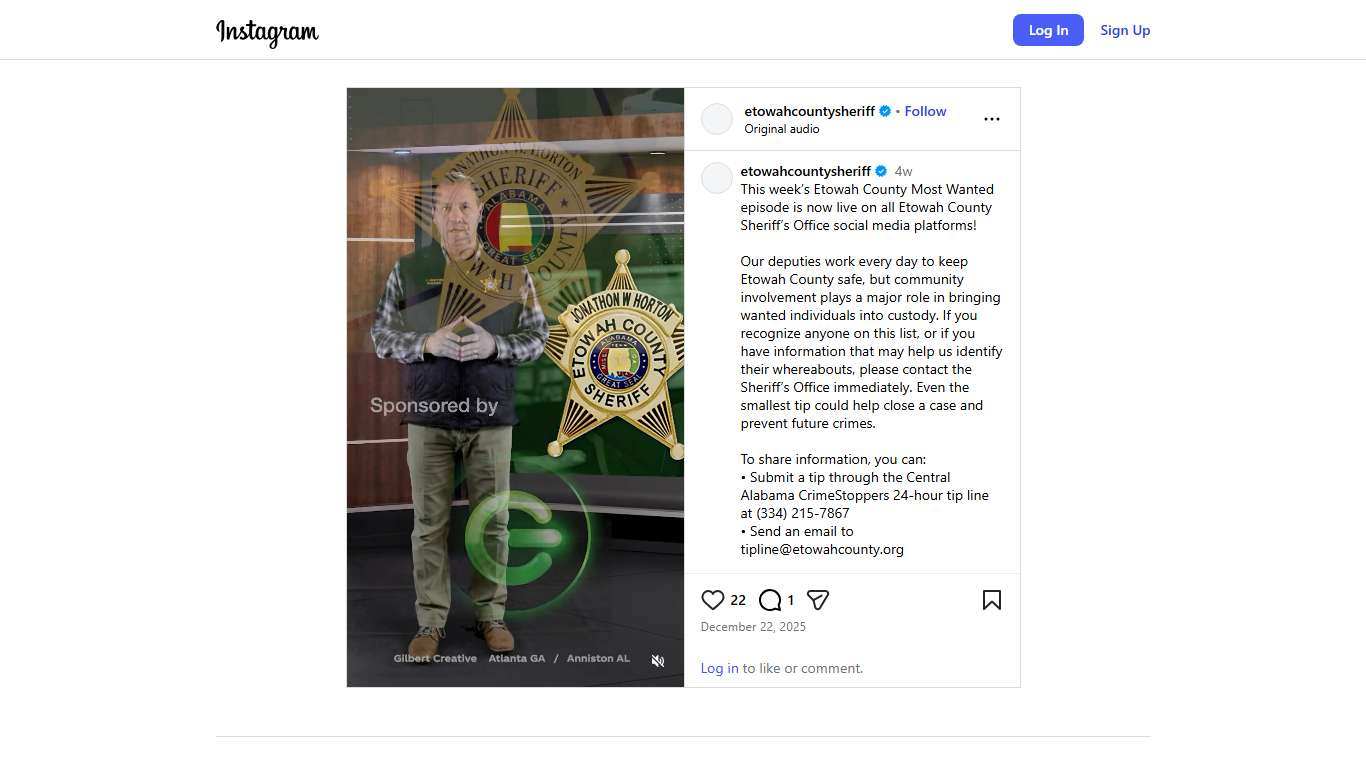Click the header profile avatar of etowahcountysheriff
This screenshot has height=768, width=1366.
(717, 119)
